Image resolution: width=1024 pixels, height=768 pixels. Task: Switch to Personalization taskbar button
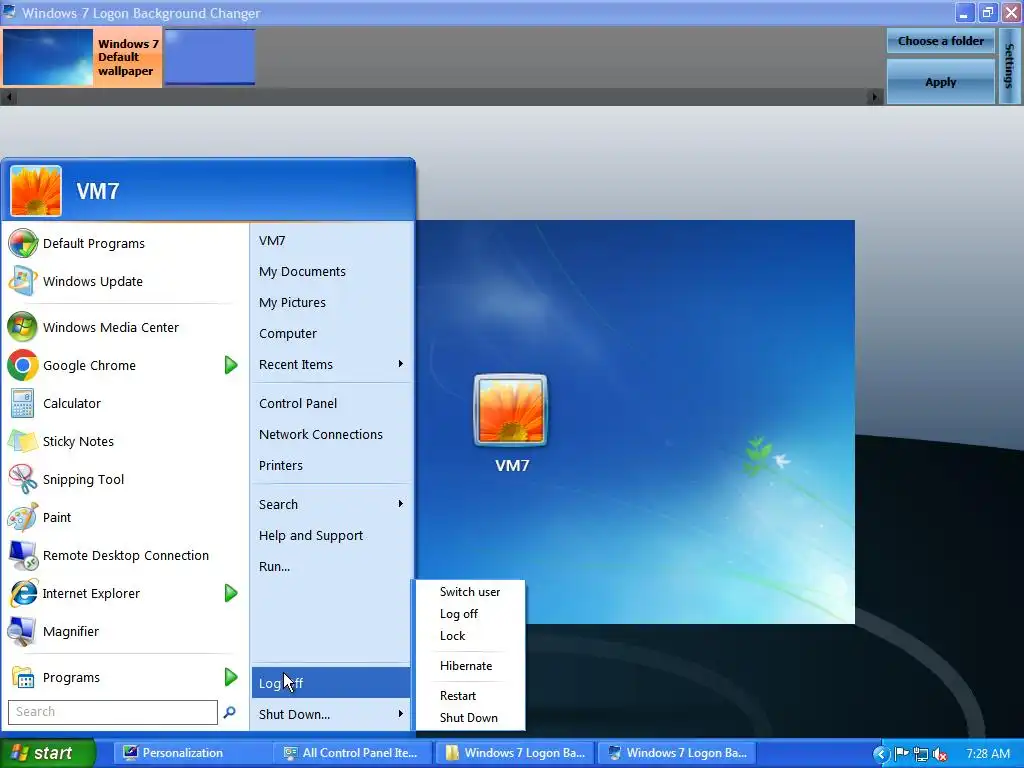(x=191, y=753)
